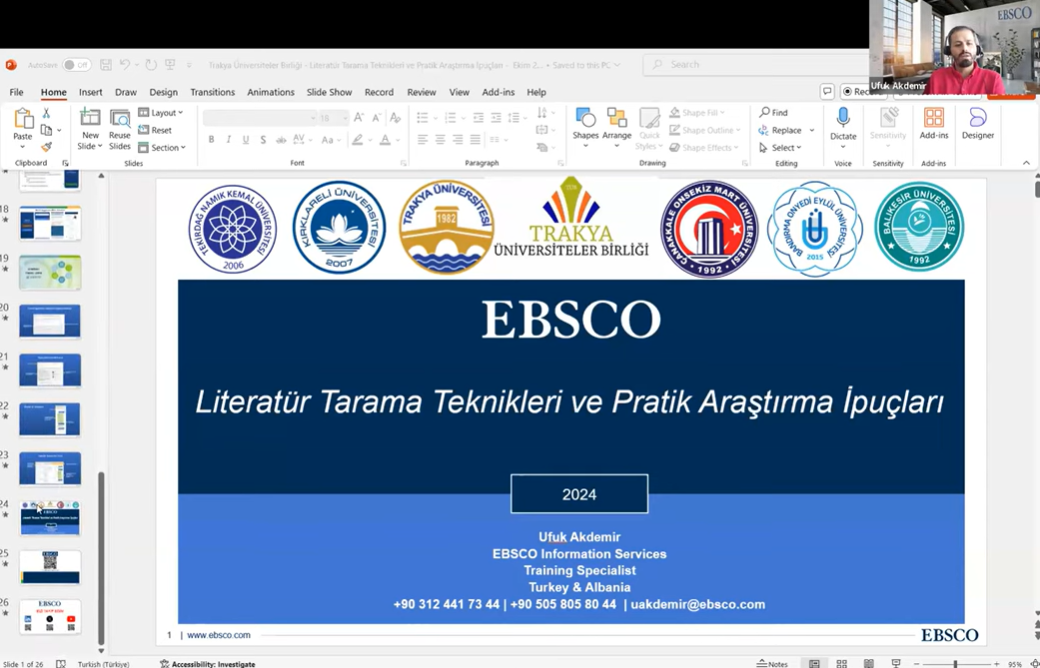Open the Review tab
Image resolution: width=1040 pixels, height=668 pixels.
(421, 92)
